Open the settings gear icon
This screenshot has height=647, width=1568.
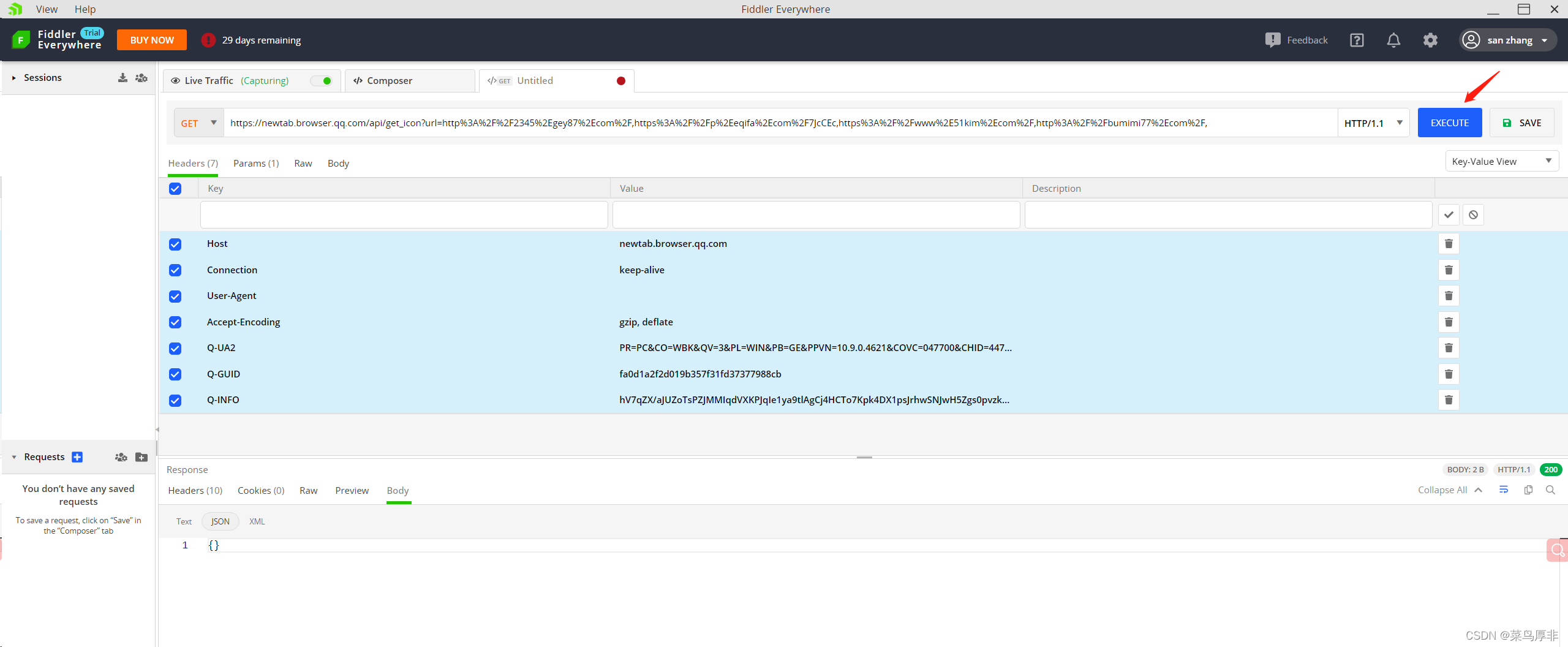[x=1430, y=40]
